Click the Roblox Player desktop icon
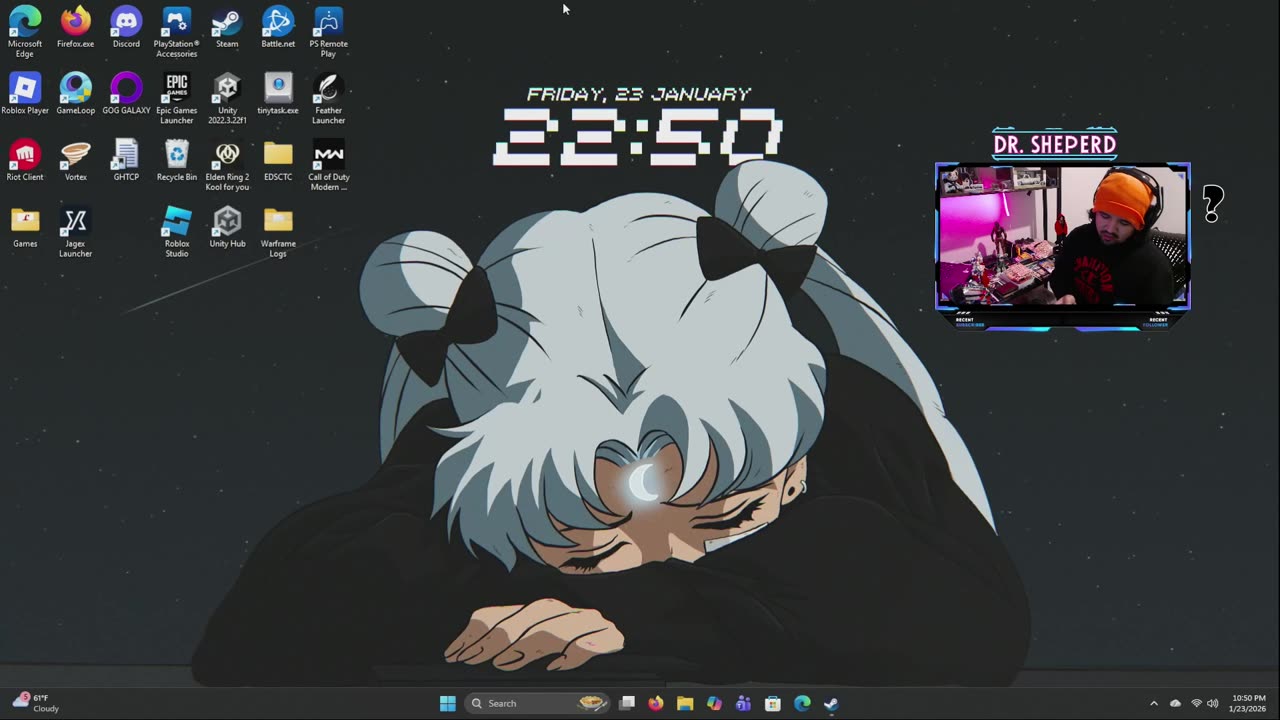The image size is (1280, 720). click(25, 94)
